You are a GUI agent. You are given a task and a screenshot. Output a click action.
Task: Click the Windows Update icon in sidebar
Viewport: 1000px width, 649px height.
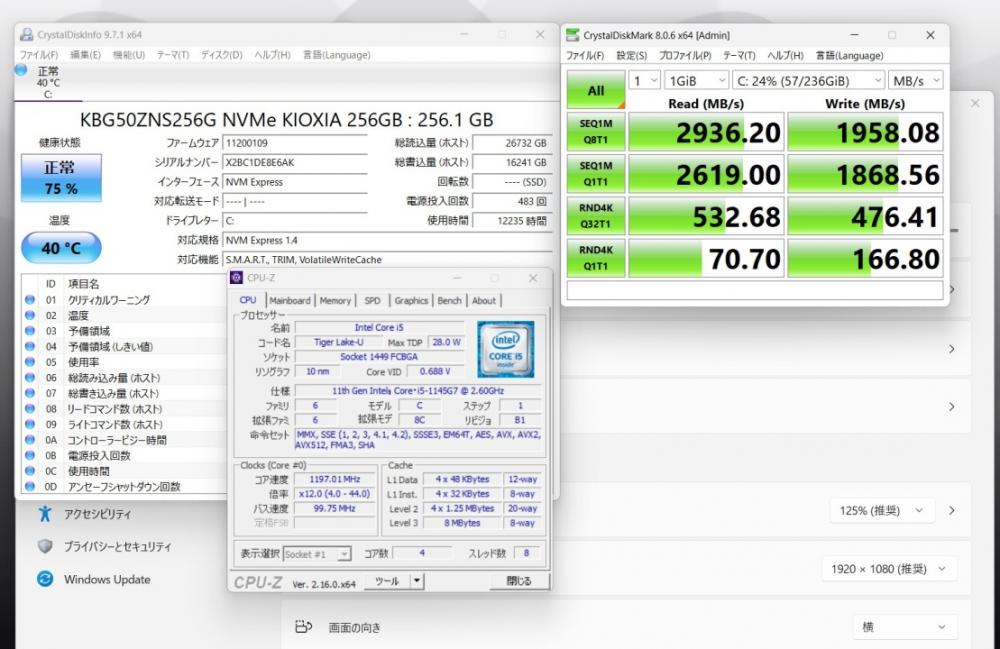point(45,579)
